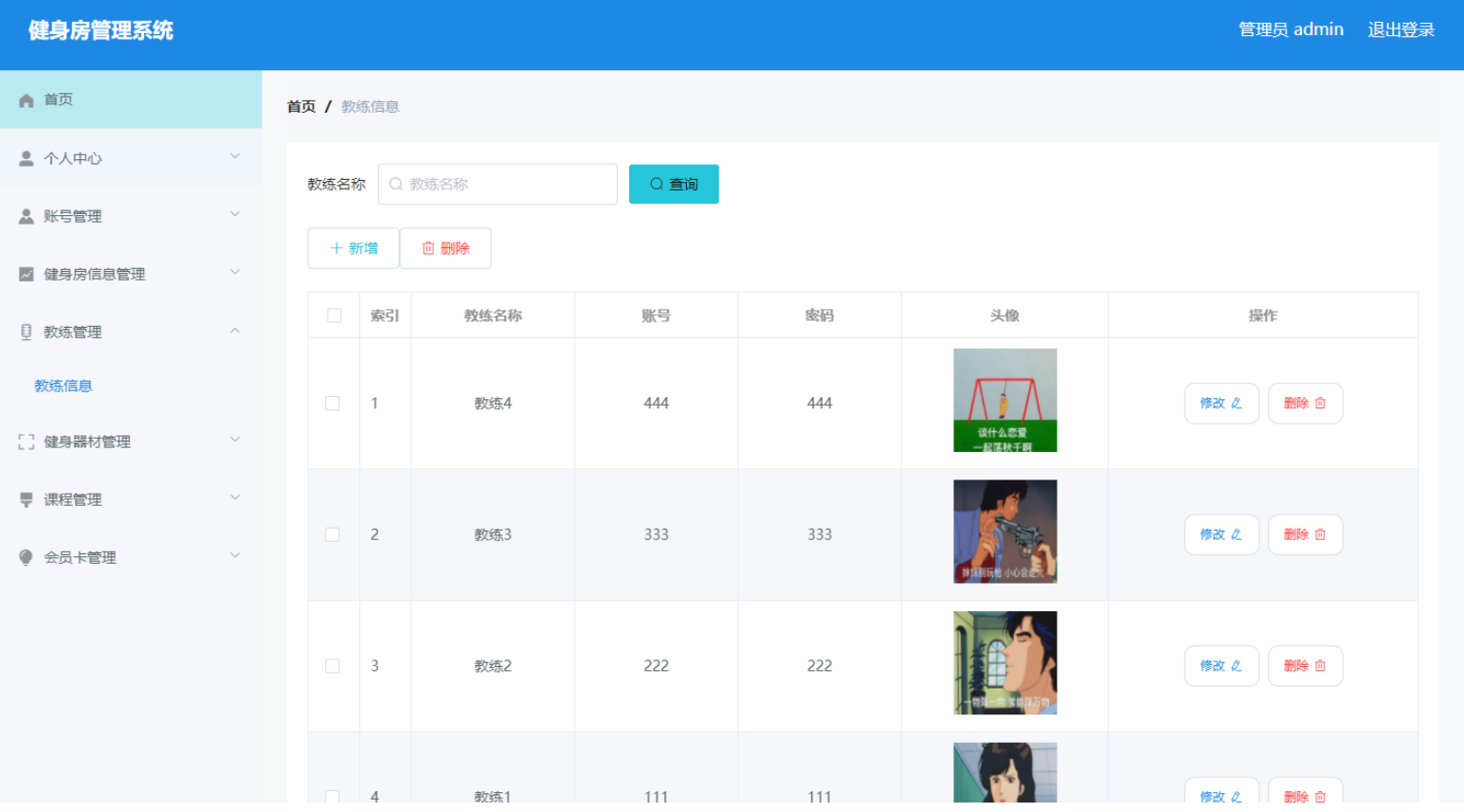Toggle the select-all checkbox in the table header
1464x812 pixels.
334,316
